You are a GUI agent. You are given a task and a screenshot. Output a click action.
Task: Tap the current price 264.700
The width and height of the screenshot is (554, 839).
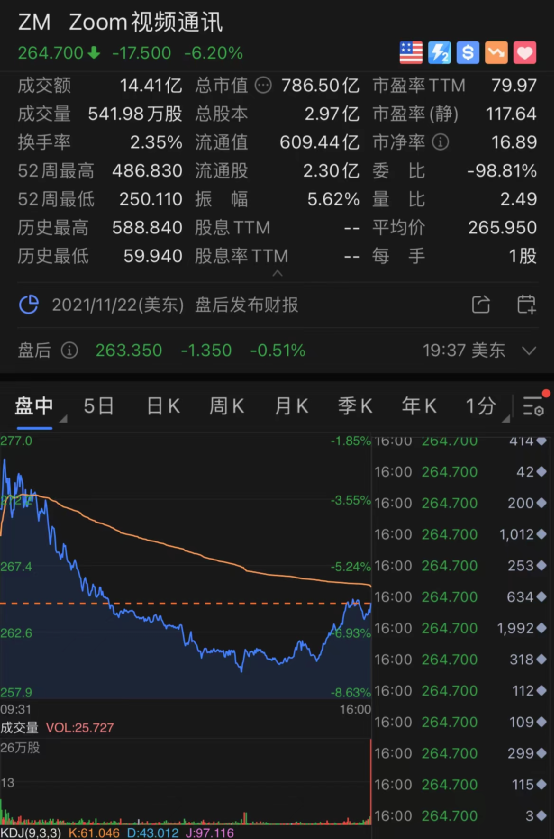pyautogui.click(x=51, y=53)
